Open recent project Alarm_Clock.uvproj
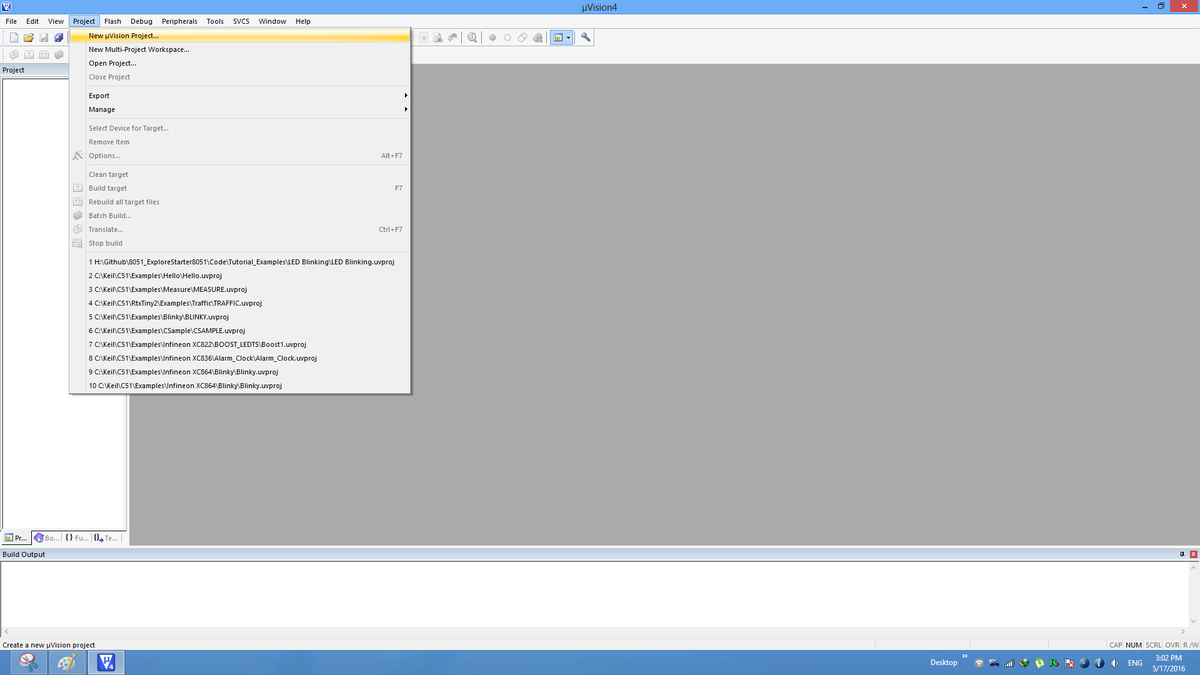Screen dimensions: 1200x675 coord(240,358)
